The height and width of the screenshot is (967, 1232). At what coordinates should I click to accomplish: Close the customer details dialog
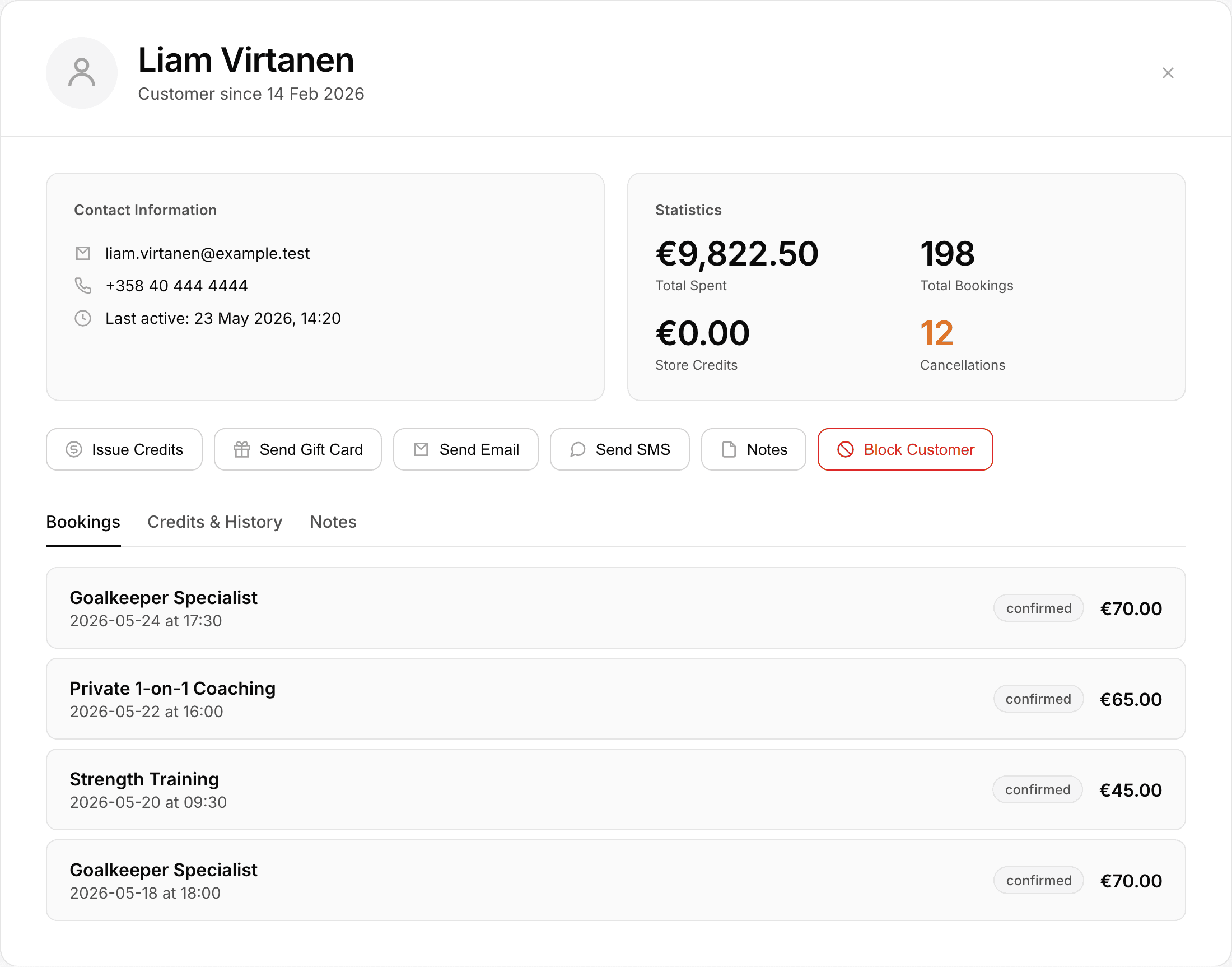(x=1168, y=73)
